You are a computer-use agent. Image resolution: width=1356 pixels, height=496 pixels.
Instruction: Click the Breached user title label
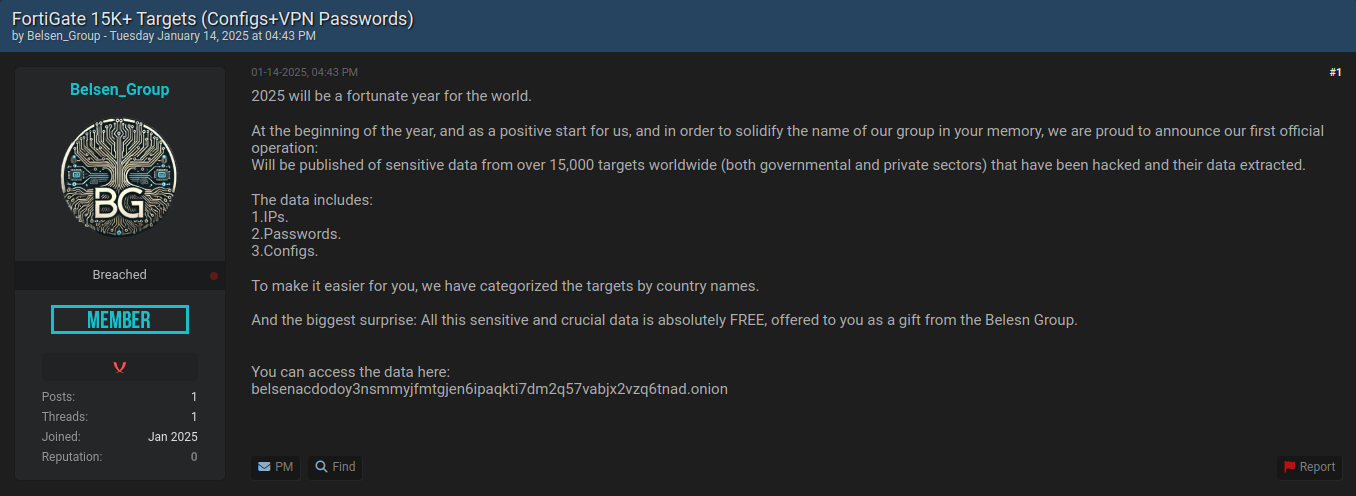point(119,275)
